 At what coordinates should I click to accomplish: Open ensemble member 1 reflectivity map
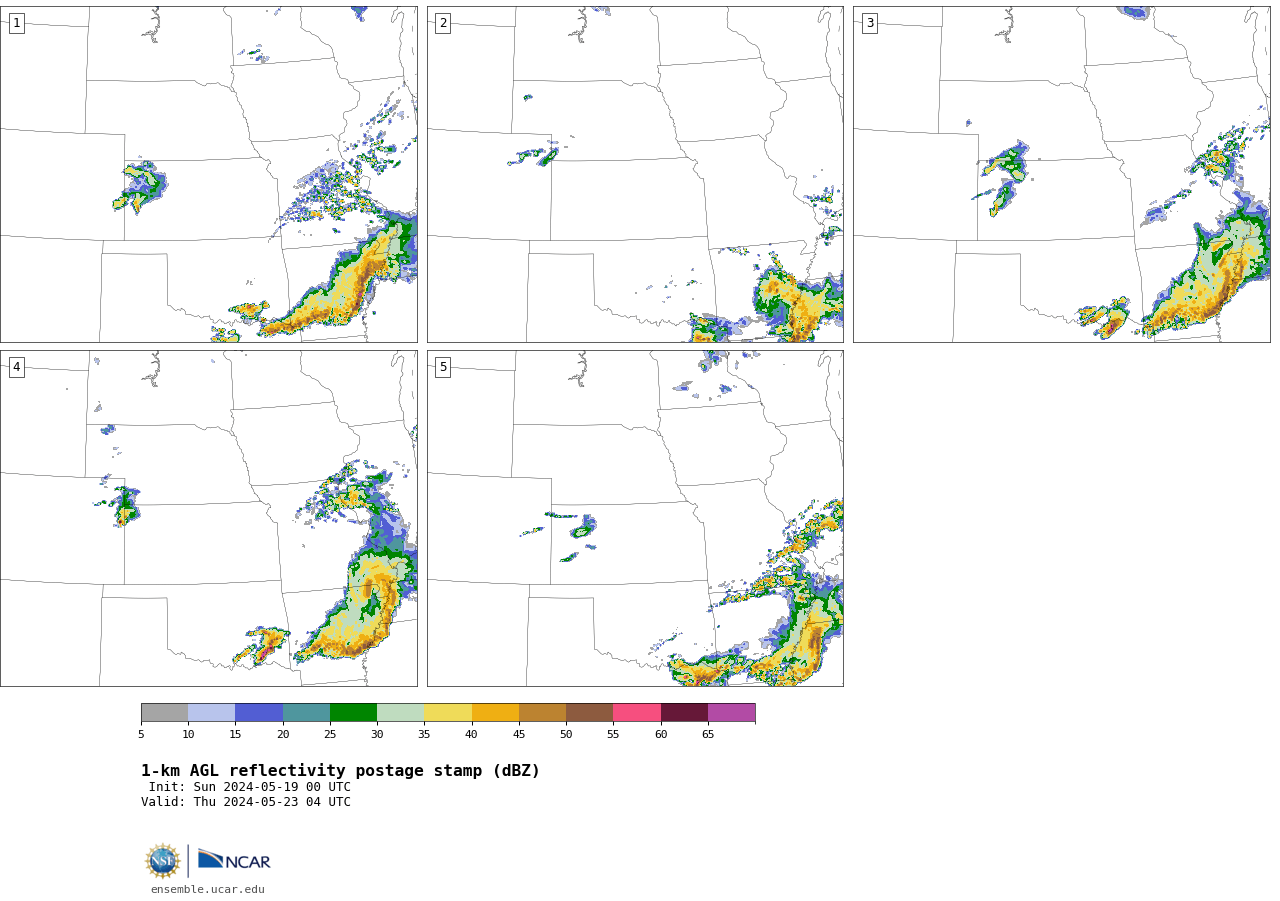(209, 174)
